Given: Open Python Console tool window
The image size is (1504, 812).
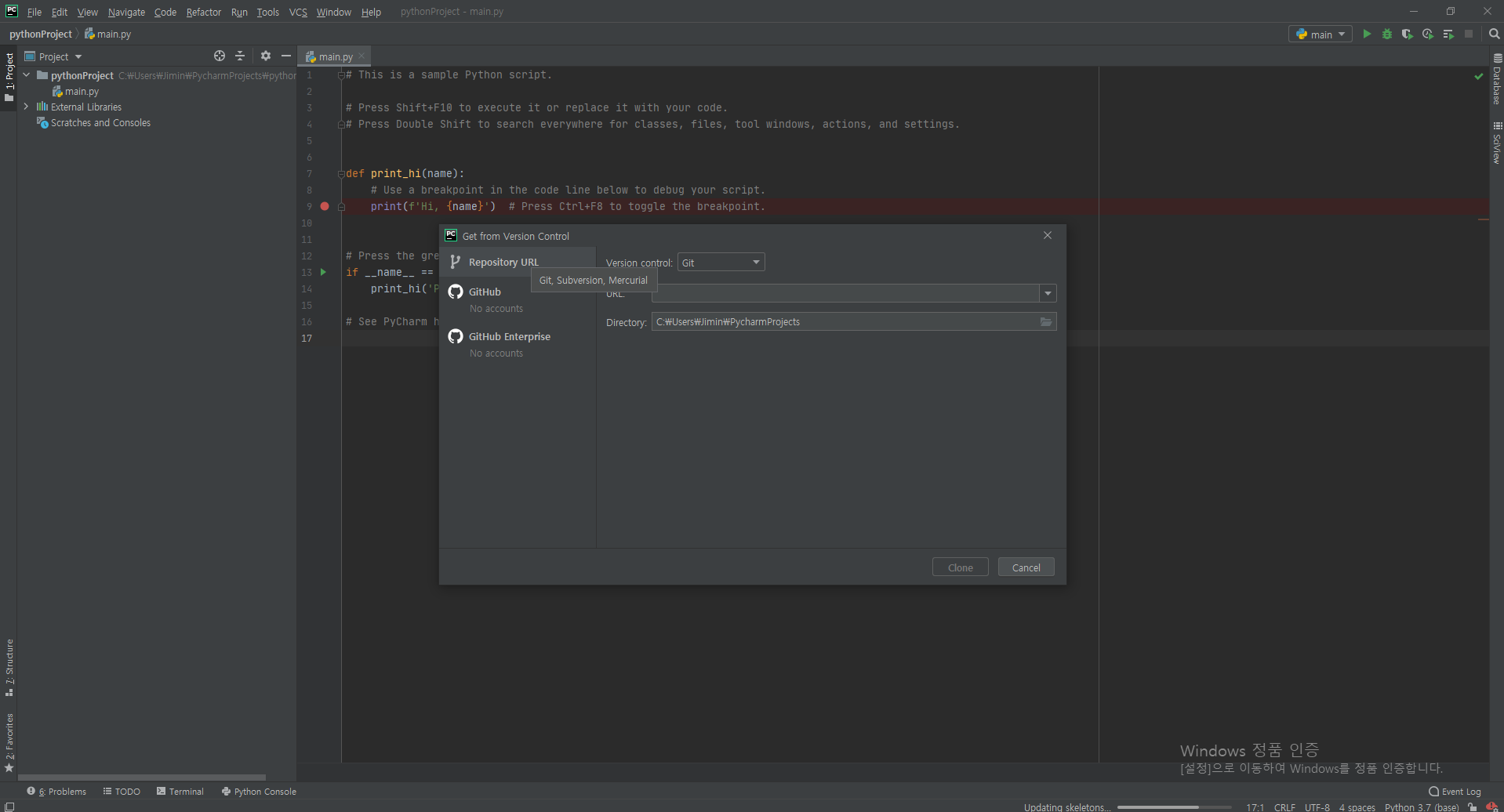Looking at the screenshot, I should [x=259, y=791].
